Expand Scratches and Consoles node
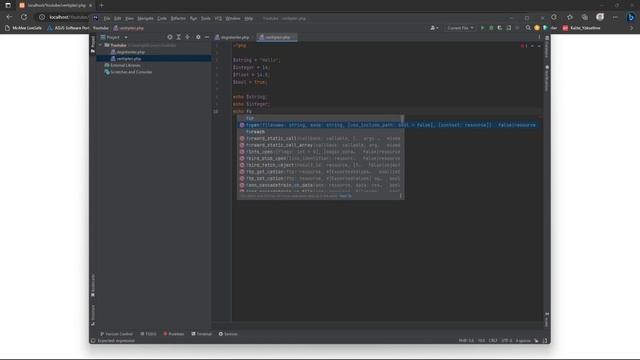Viewport: 640px width, 360px height. 128,72
